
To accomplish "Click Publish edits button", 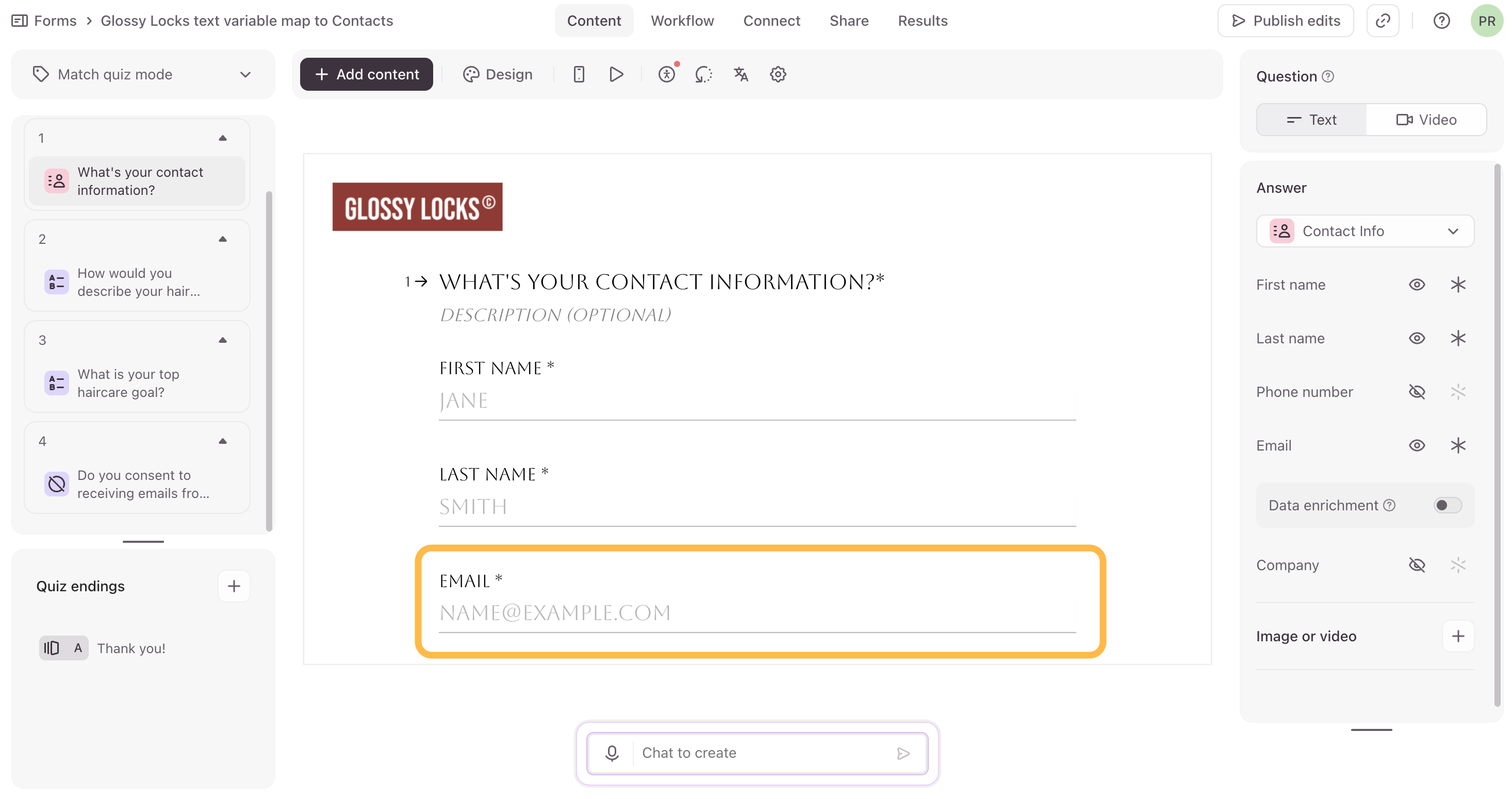I will click(1286, 21).
